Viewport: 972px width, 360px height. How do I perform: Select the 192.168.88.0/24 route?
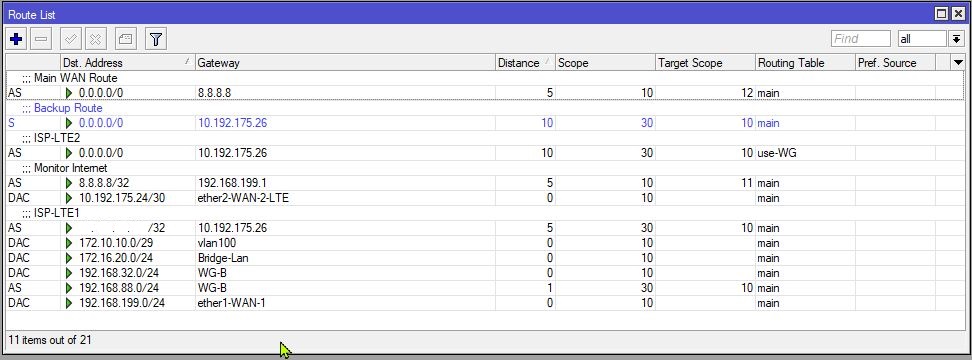point(485,288)
